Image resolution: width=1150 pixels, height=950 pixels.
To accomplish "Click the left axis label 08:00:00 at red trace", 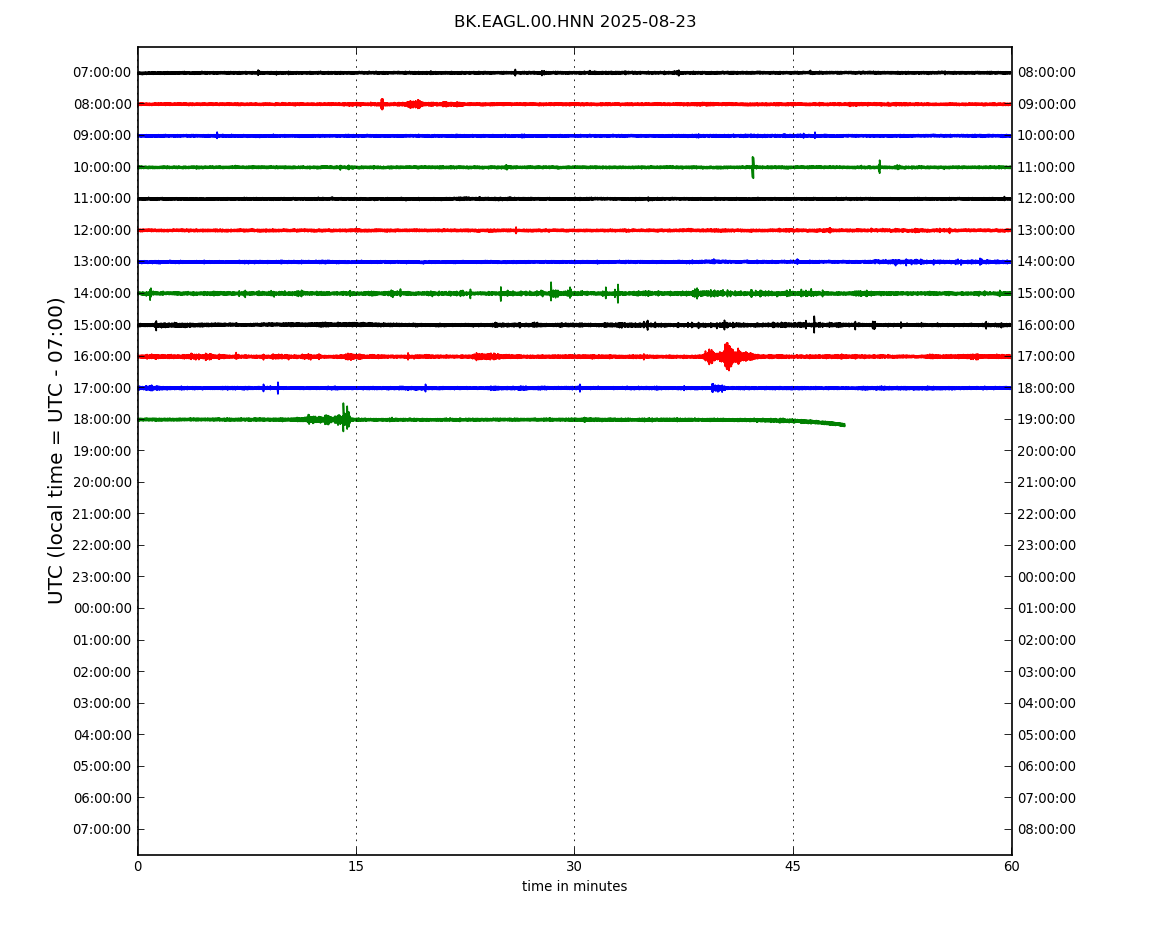I will pyautogui.click(x=102, y=104).
